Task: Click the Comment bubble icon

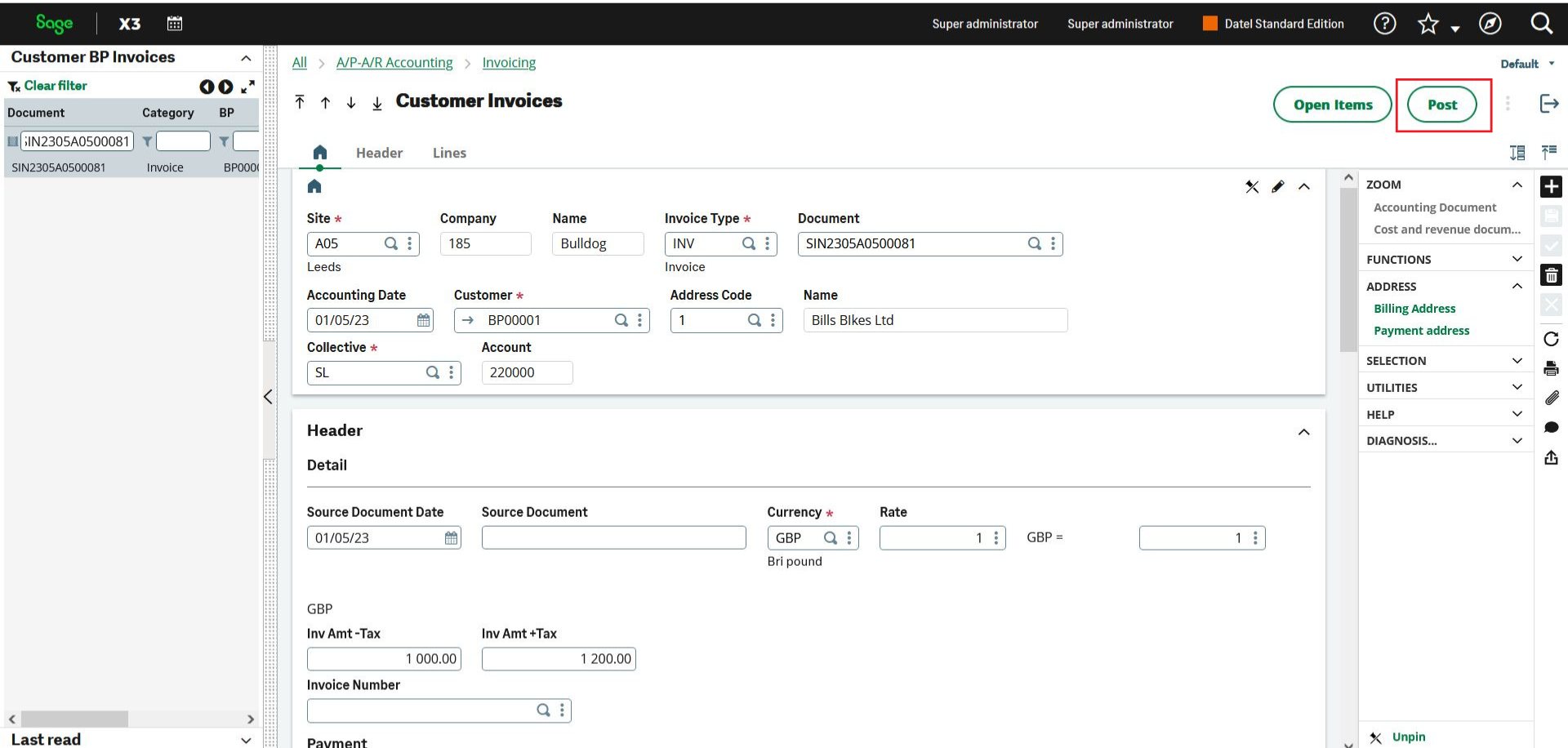Action: tap(1552, 427)
